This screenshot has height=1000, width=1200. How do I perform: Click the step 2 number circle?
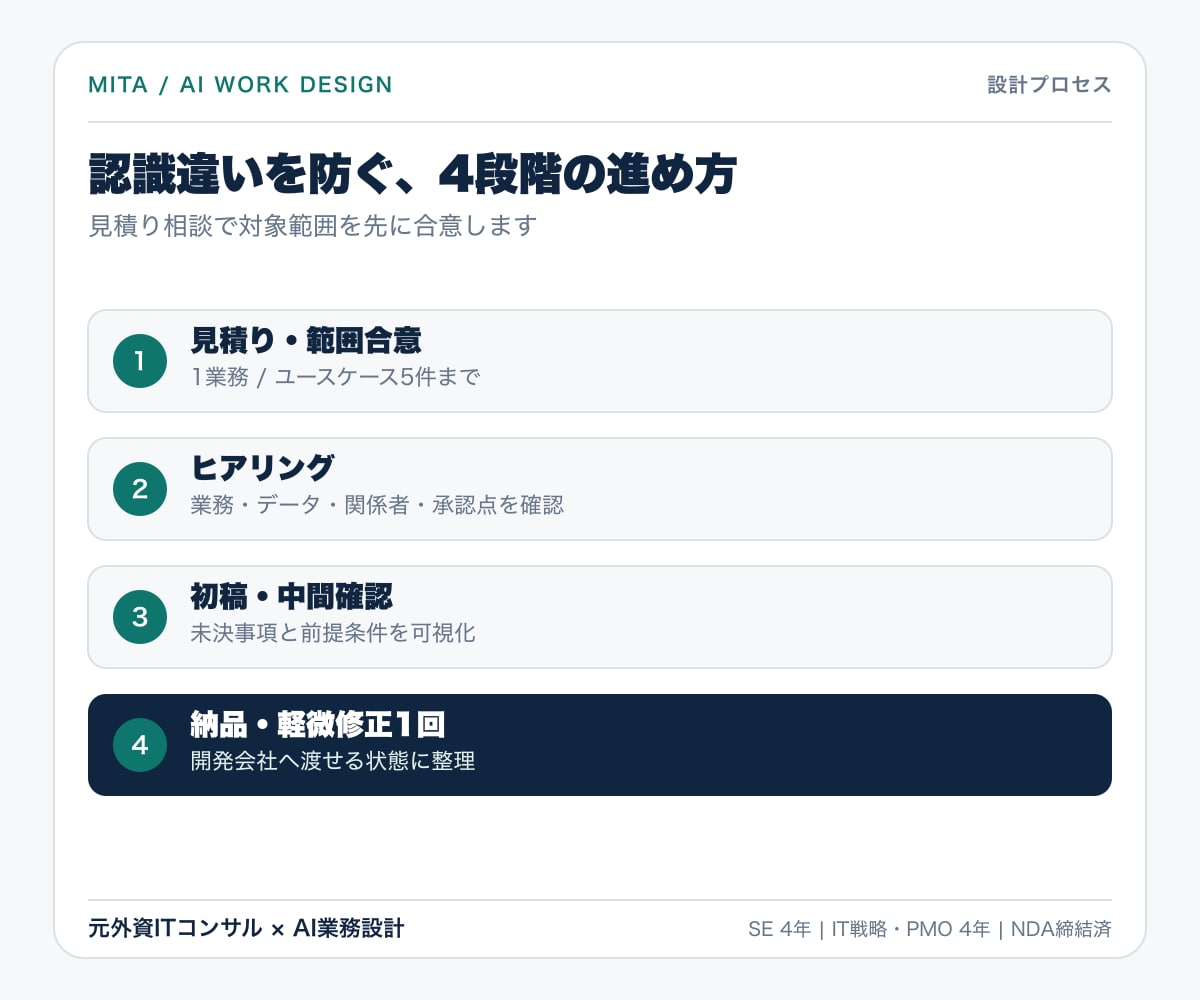[140, 489]
